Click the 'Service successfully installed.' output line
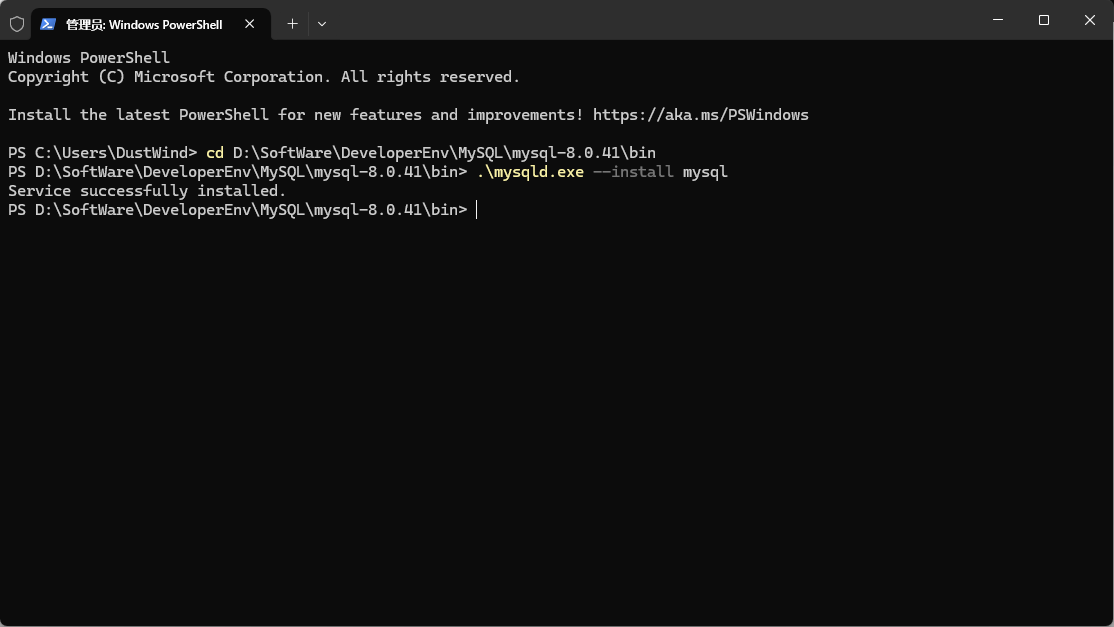 pos(147,191)
